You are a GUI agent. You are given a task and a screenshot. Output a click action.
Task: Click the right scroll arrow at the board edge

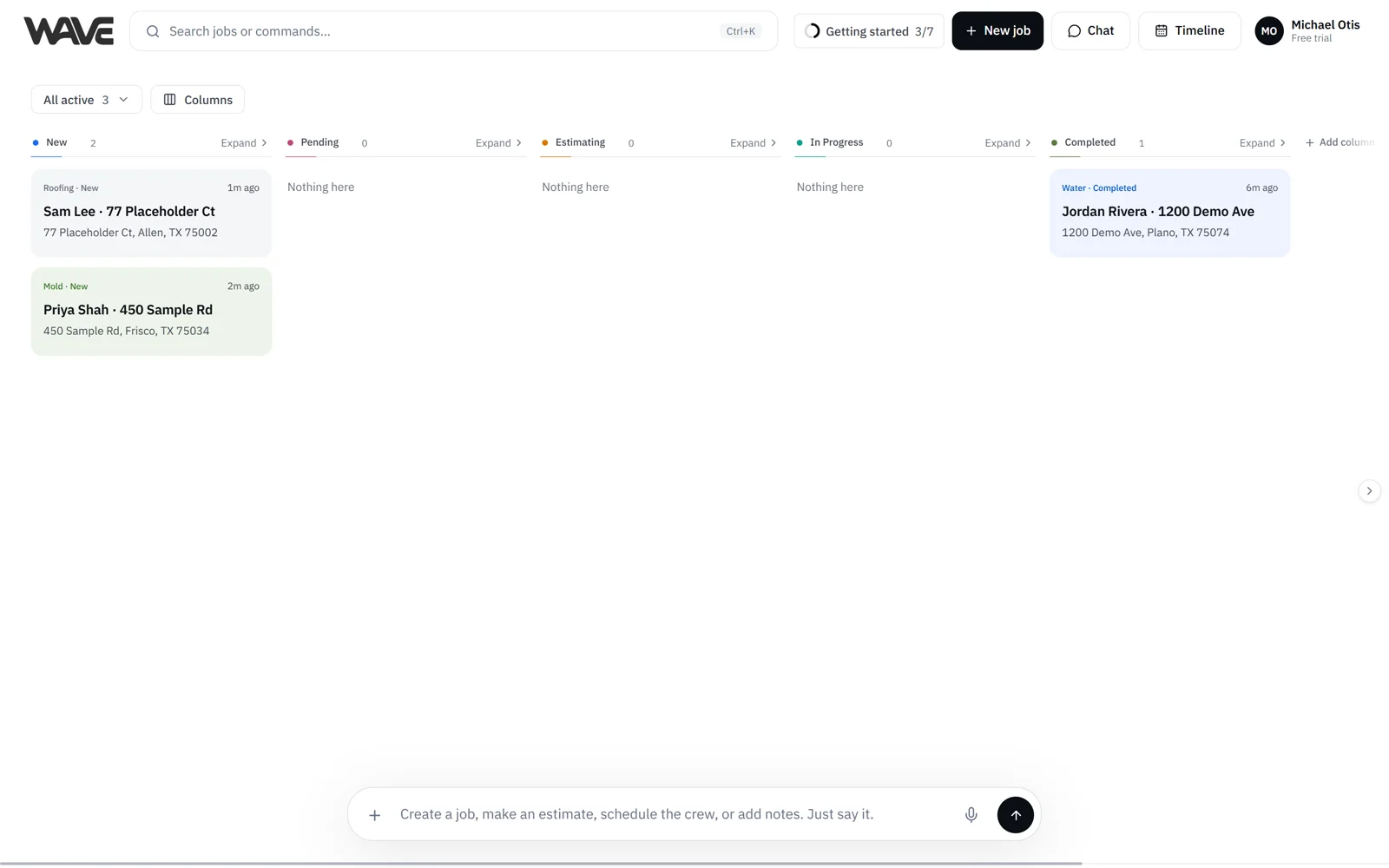1369,491
